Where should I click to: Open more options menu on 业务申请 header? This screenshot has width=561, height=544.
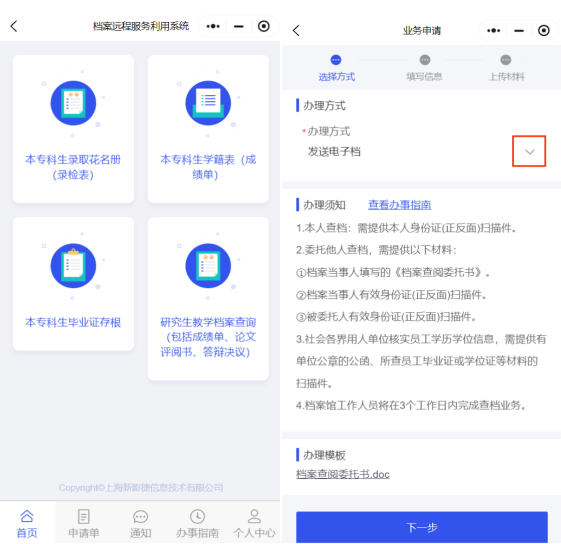tap(494, 31)
